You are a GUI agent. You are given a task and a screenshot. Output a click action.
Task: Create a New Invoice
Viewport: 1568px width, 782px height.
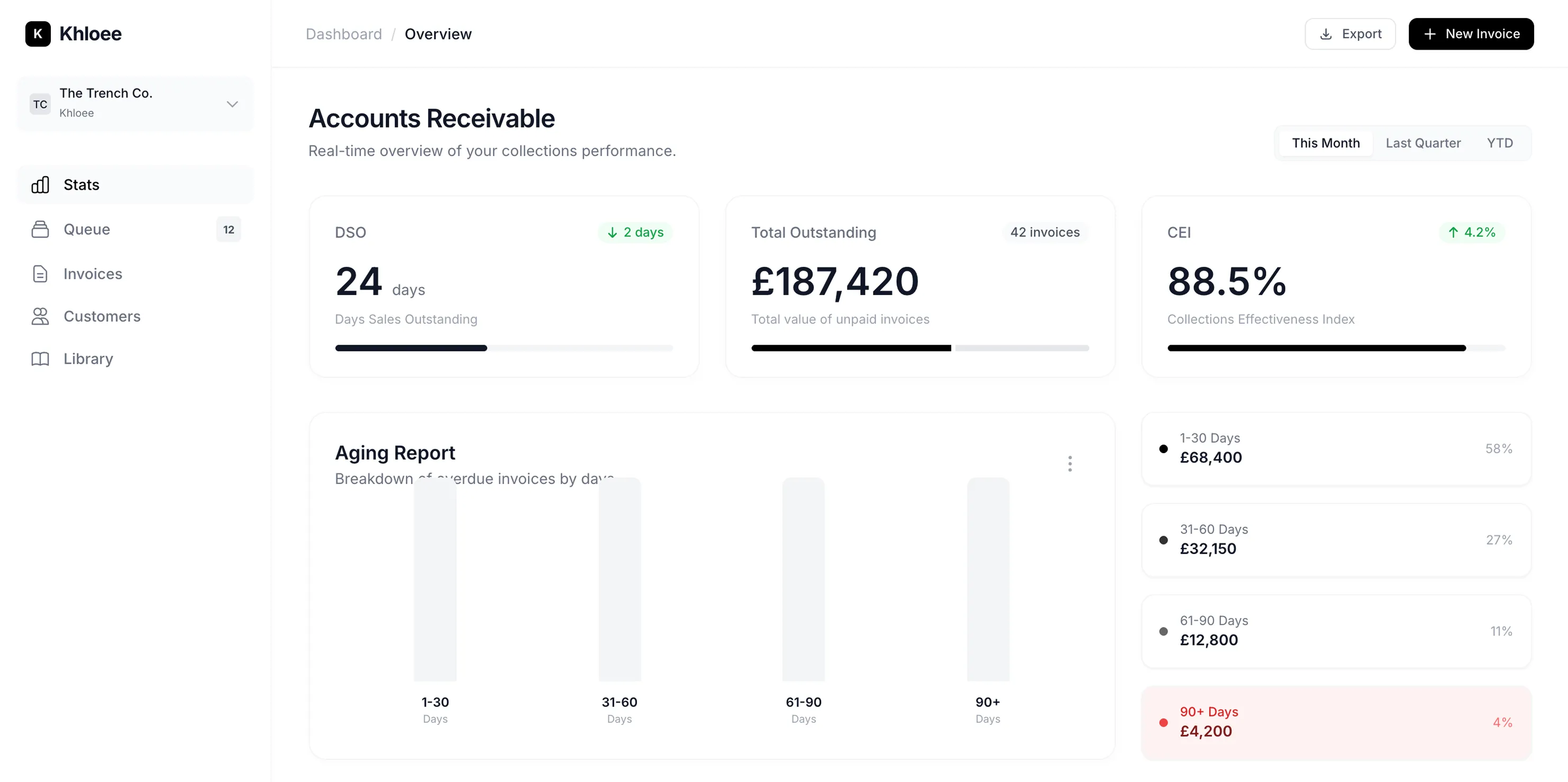point(1471,34)
